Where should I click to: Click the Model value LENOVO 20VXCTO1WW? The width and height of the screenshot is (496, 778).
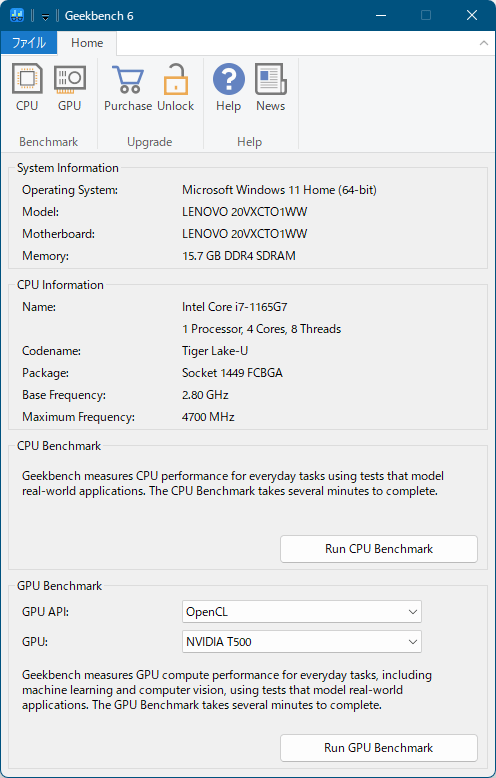click(x=245, y=212)
